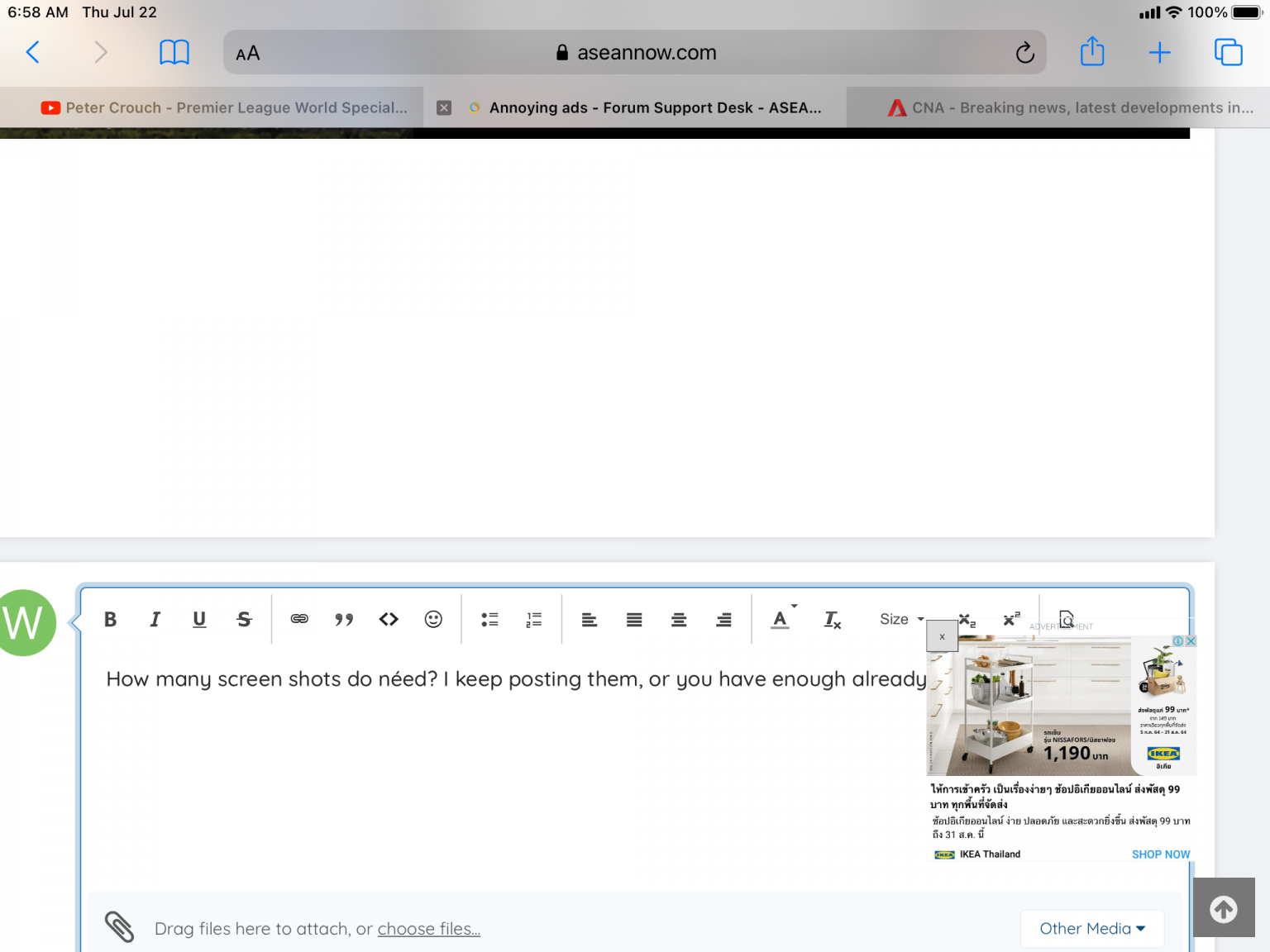Create a numbered list
The height and width of the screenshot is (952, 1270).
coord(533,619)
